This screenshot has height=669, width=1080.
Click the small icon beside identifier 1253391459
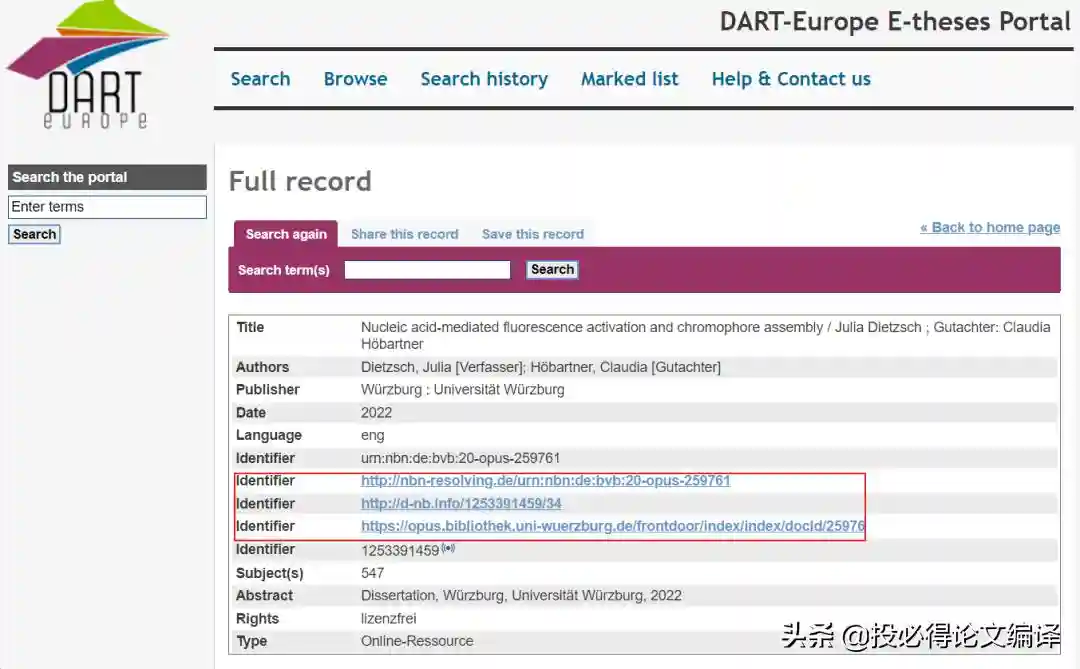pyautogui.click(x=448, y=548)
